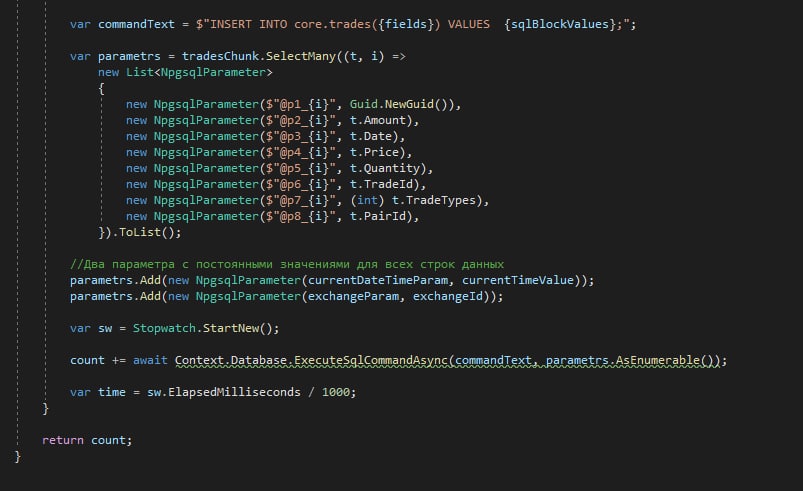803x491 pixels.
Task: Click the "@p1_{i}" string literal
Action: pyautogui.click(x=300, y=104)
